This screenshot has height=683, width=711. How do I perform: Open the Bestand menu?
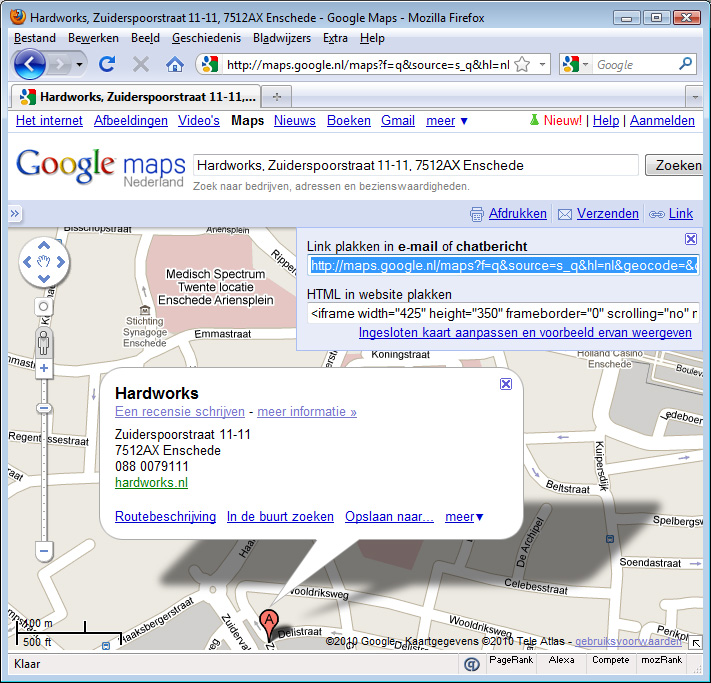pos(35,38)
